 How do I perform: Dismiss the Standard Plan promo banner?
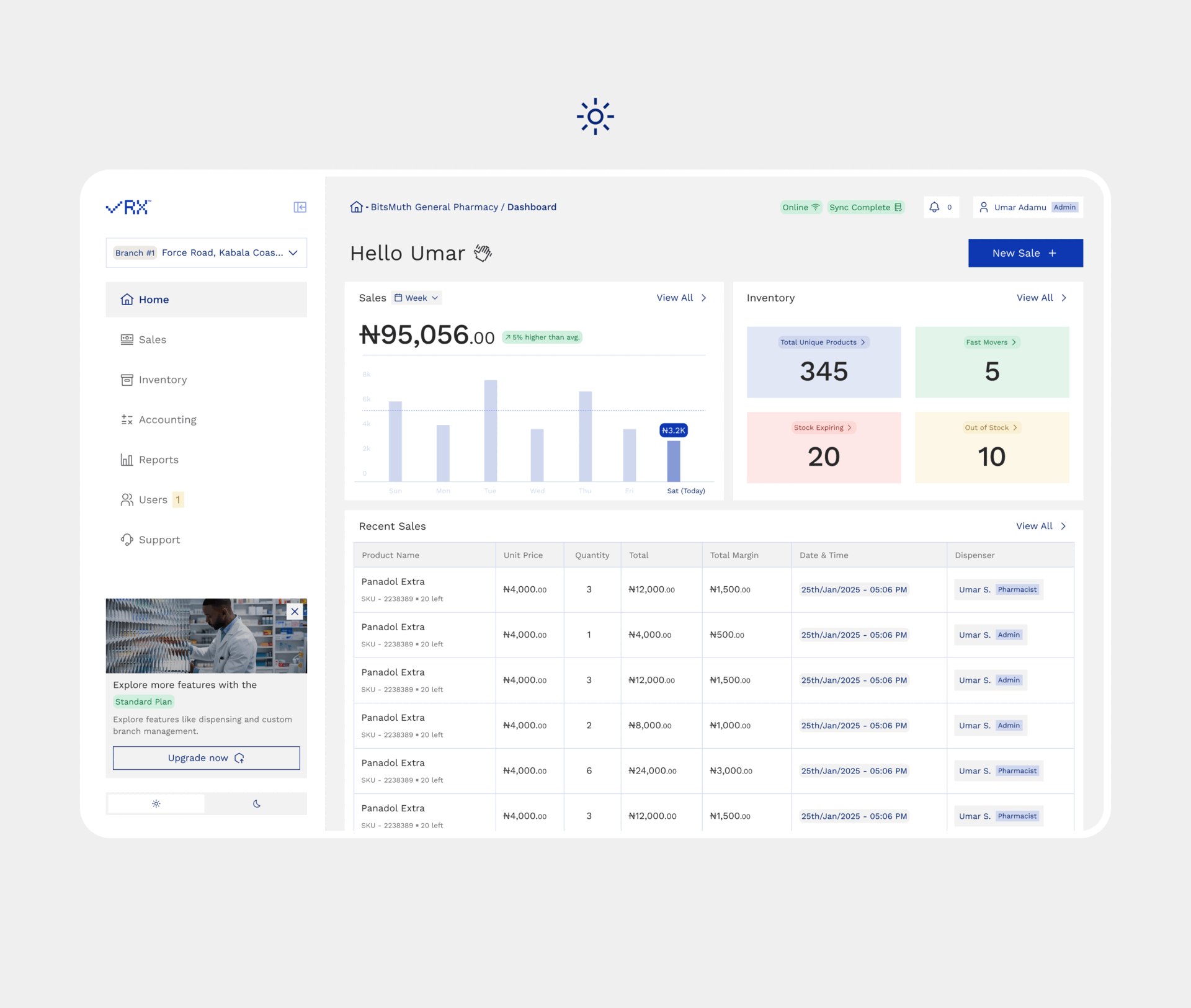click(x=295, y=611)
